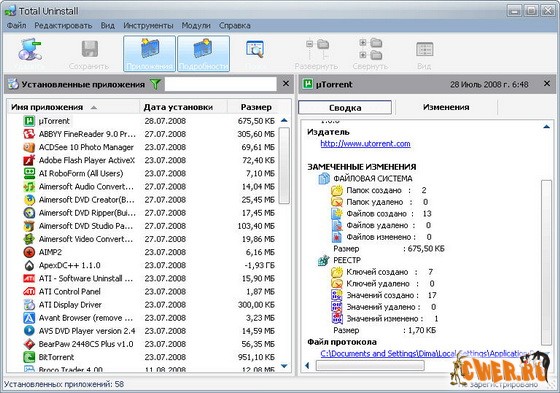
Task: Select the AIMP2 application icon
Action: (29, 252)
